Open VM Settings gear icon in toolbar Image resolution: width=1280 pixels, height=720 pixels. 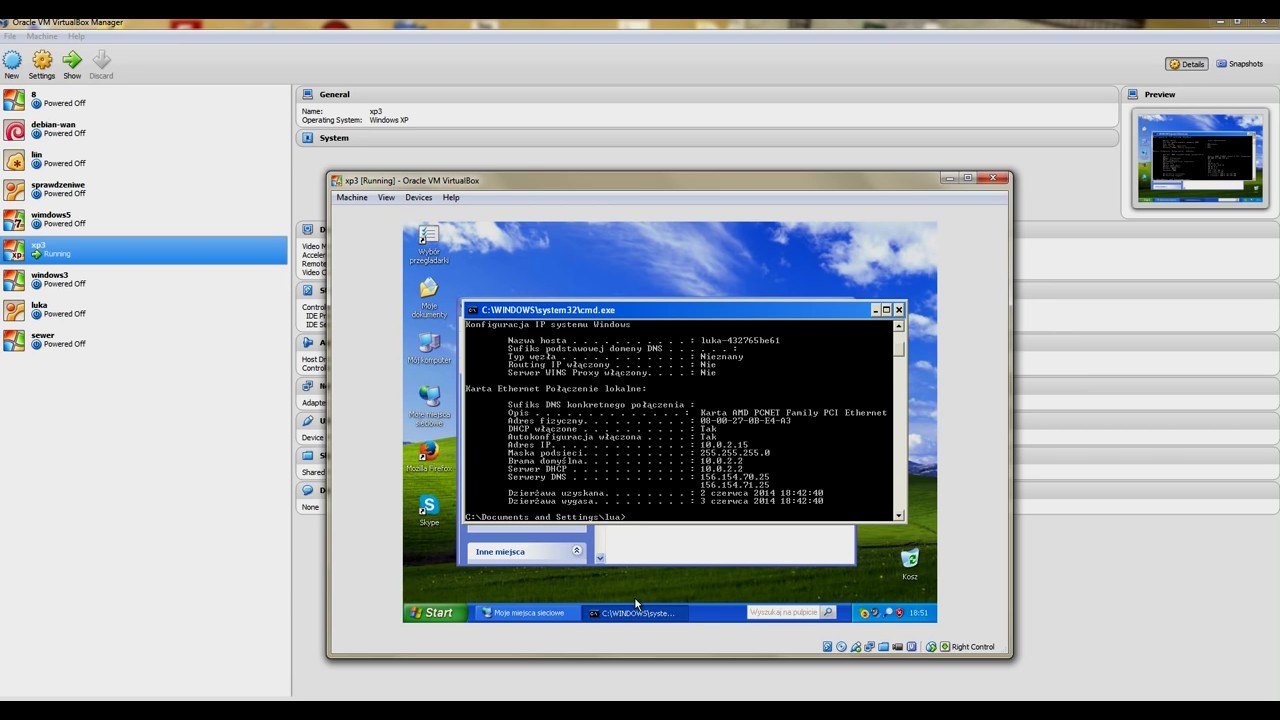click(x=42, y=60)
